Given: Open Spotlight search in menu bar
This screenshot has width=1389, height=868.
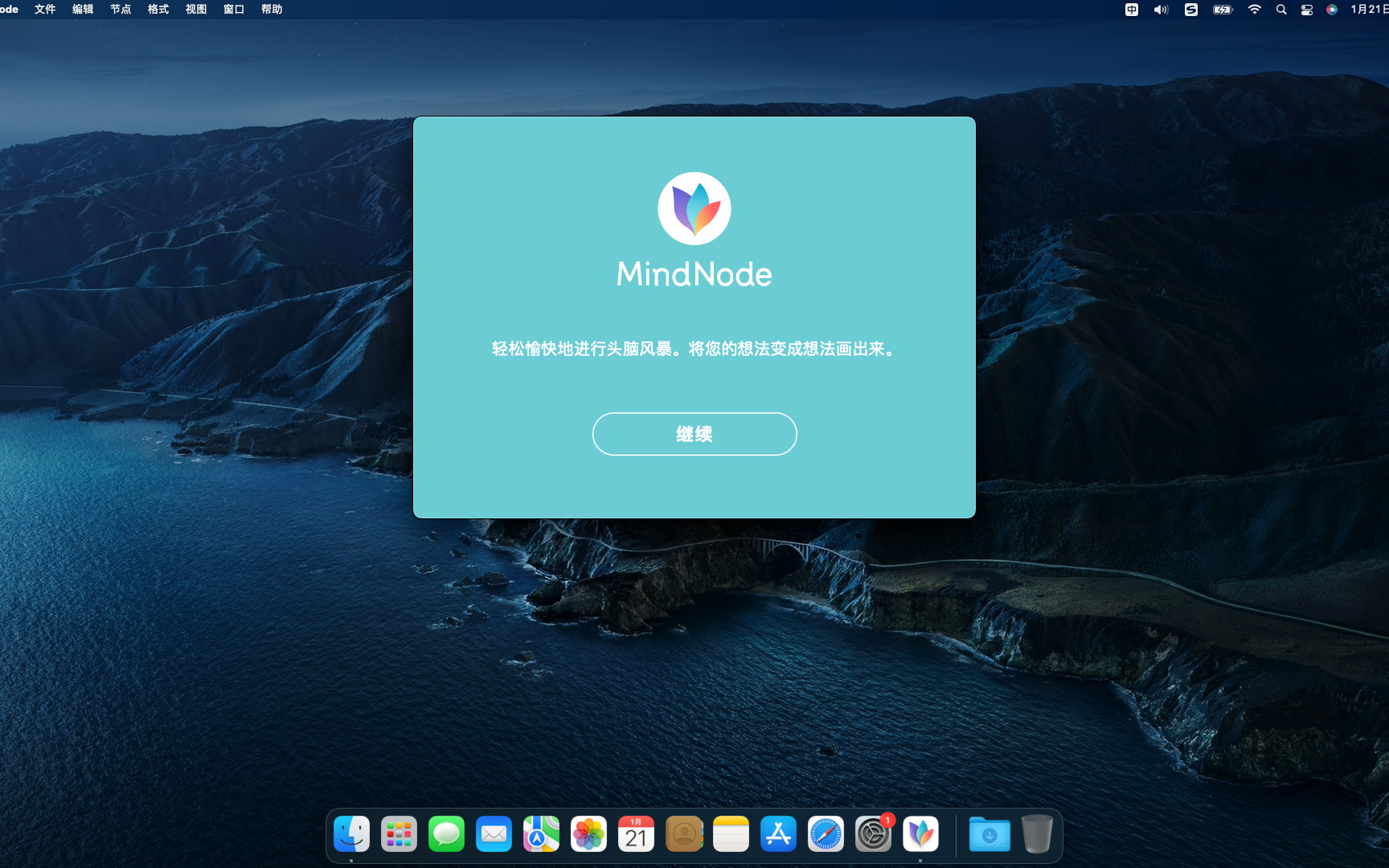Looking at the screenshot, I should 1281,10.
